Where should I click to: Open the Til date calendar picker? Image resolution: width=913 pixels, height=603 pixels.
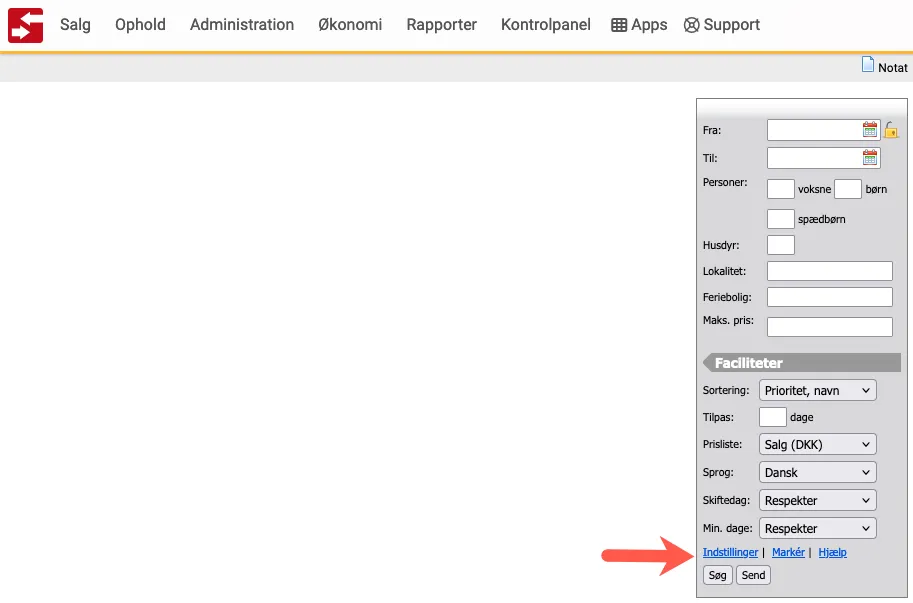(870, 158)
